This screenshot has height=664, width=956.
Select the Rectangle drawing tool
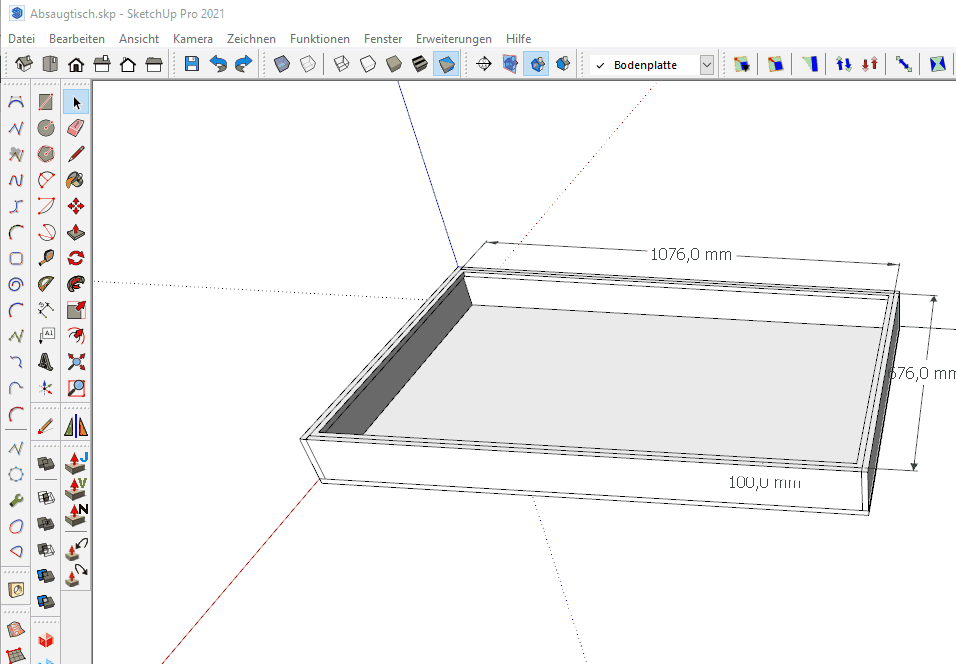46,102
